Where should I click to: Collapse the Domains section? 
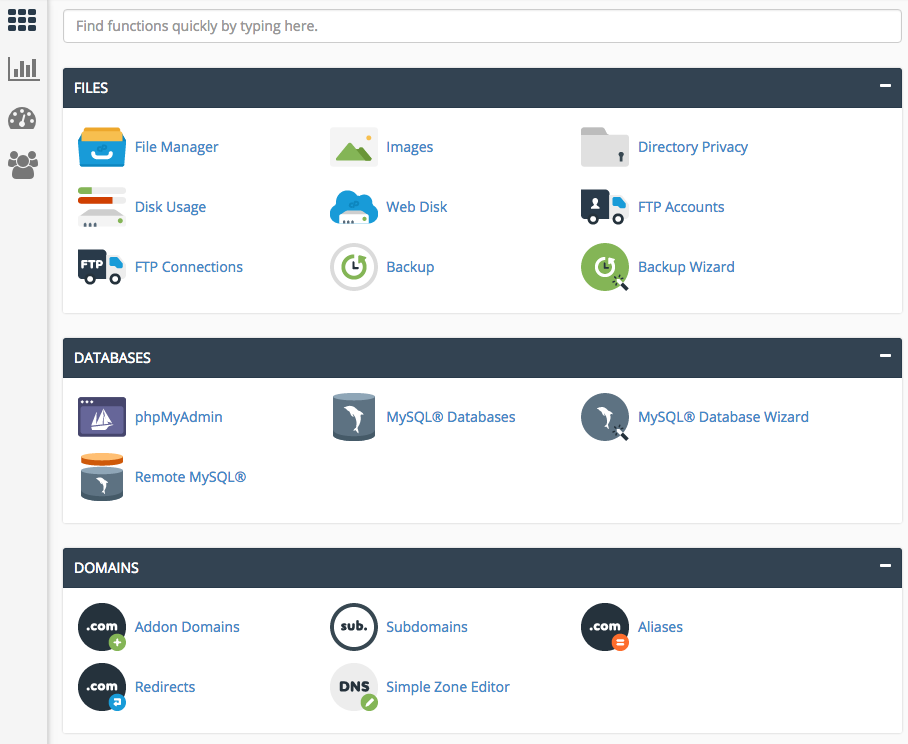[x=884, y=566]
